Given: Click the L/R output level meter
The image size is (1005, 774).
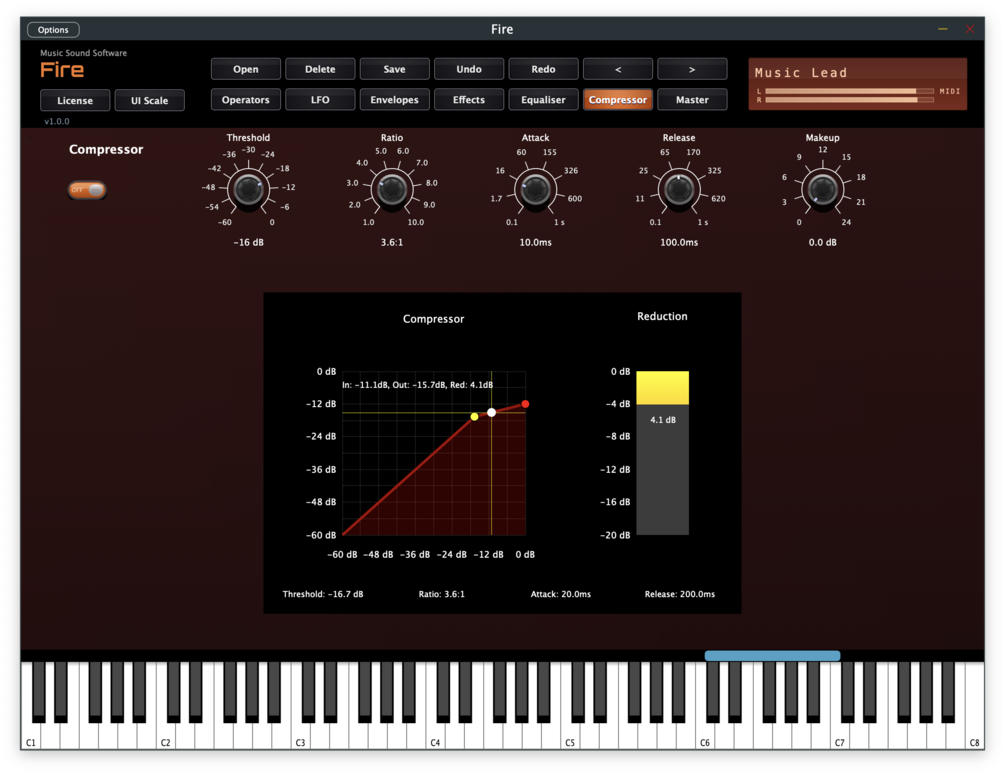Looking at the screenshot, I should (849, 95).
